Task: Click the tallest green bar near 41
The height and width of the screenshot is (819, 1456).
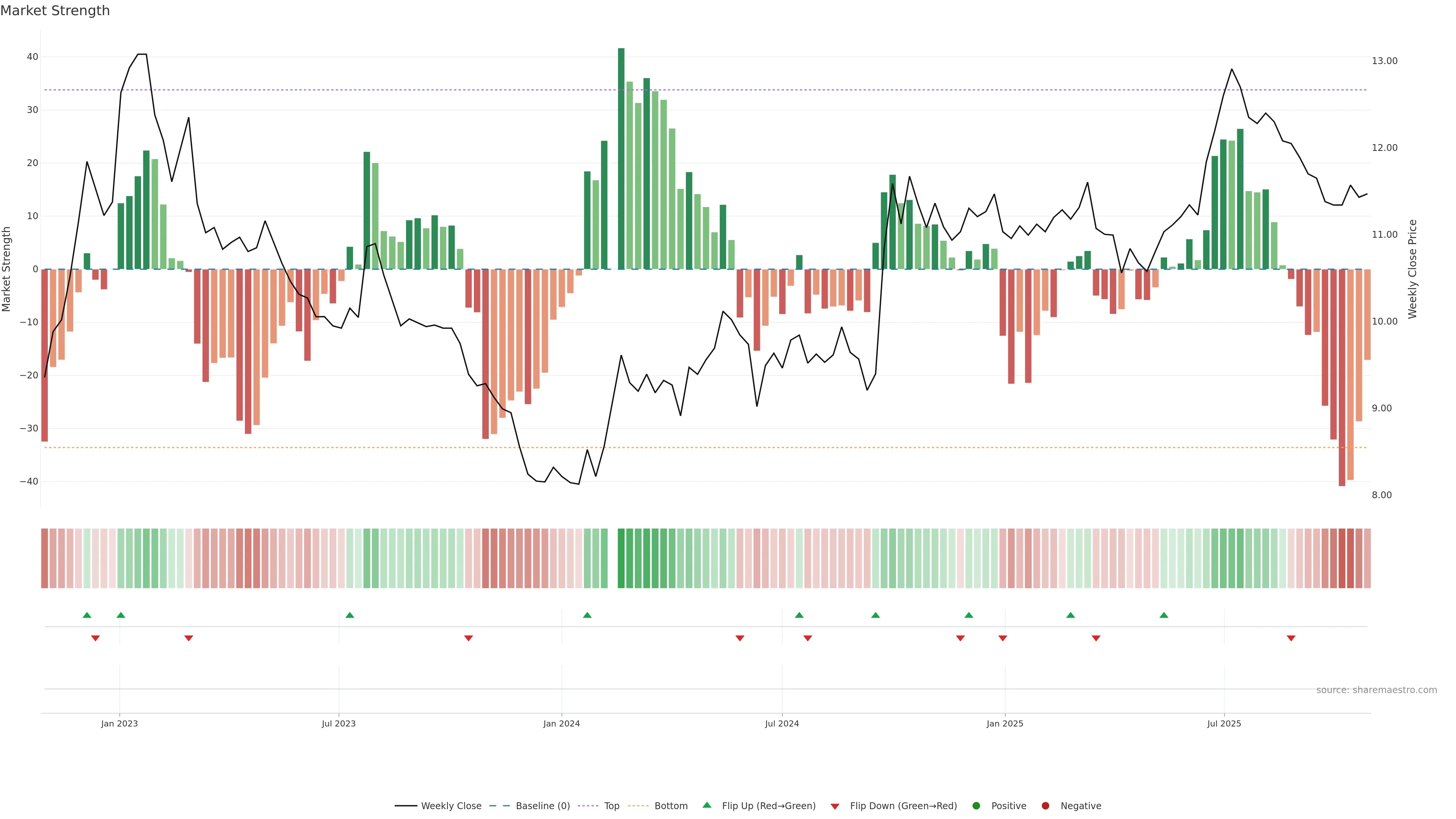Action: click(621, 158)
